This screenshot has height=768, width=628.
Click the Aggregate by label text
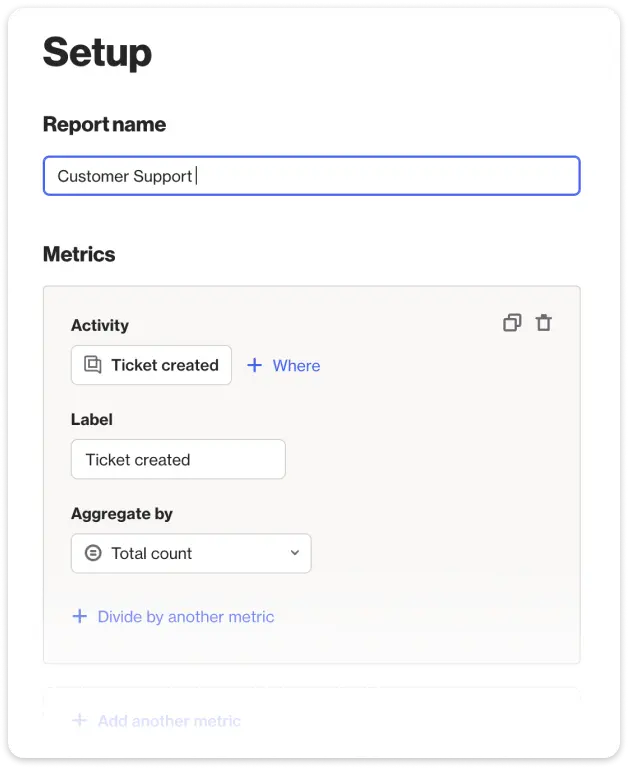point(122,514)
